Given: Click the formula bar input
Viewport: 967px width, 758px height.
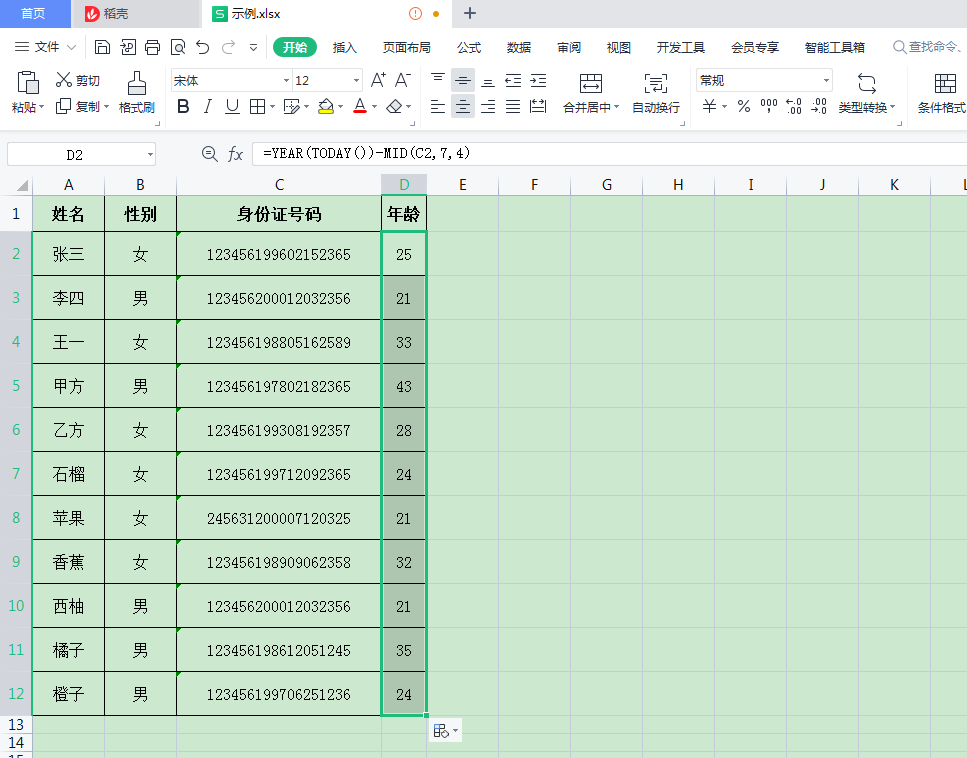Looking at the screenshot, I should pyautogui.click(x=609, y=154).
